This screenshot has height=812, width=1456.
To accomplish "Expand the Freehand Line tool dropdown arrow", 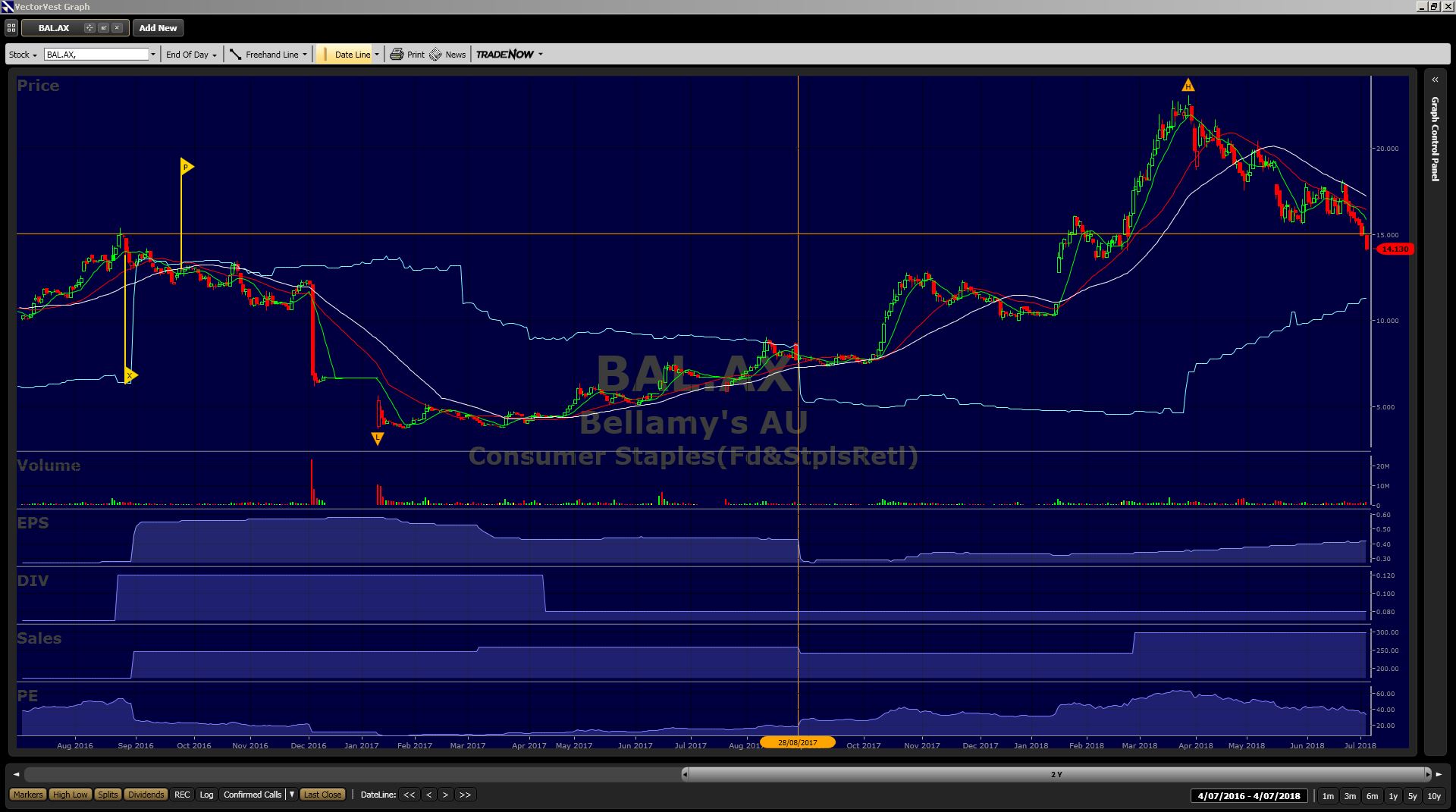I will [x=305, y=55].
